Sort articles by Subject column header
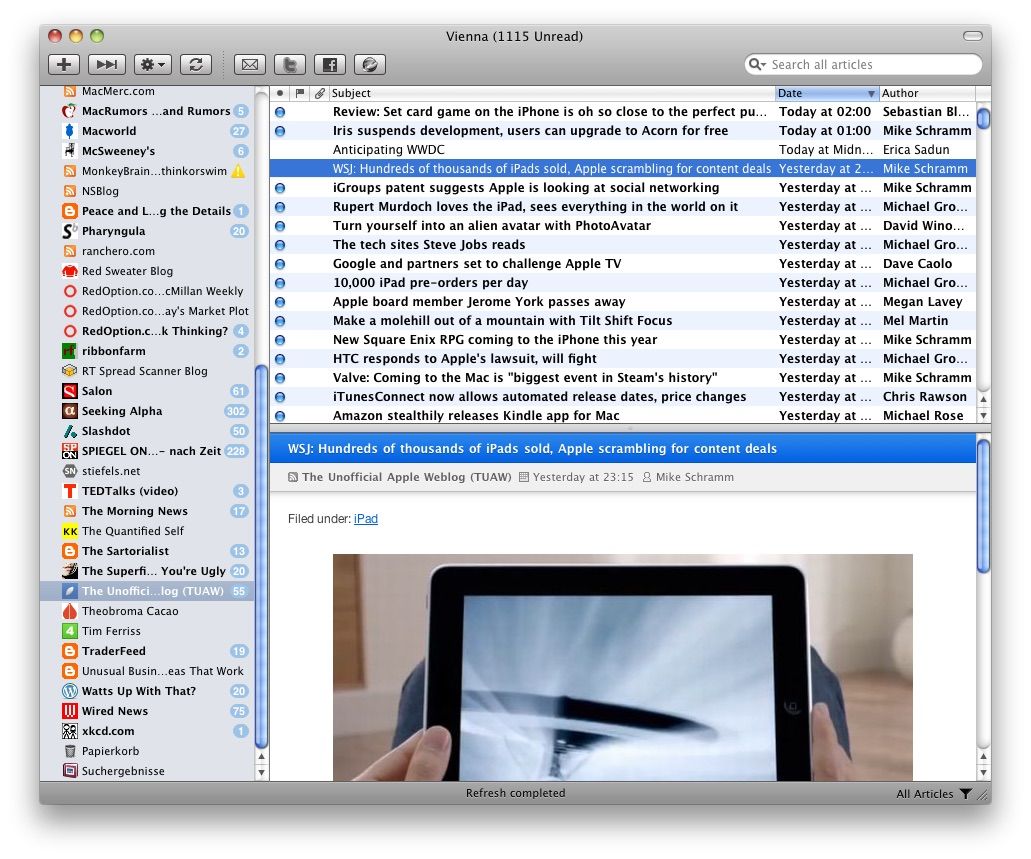 (x=552, y=93)
